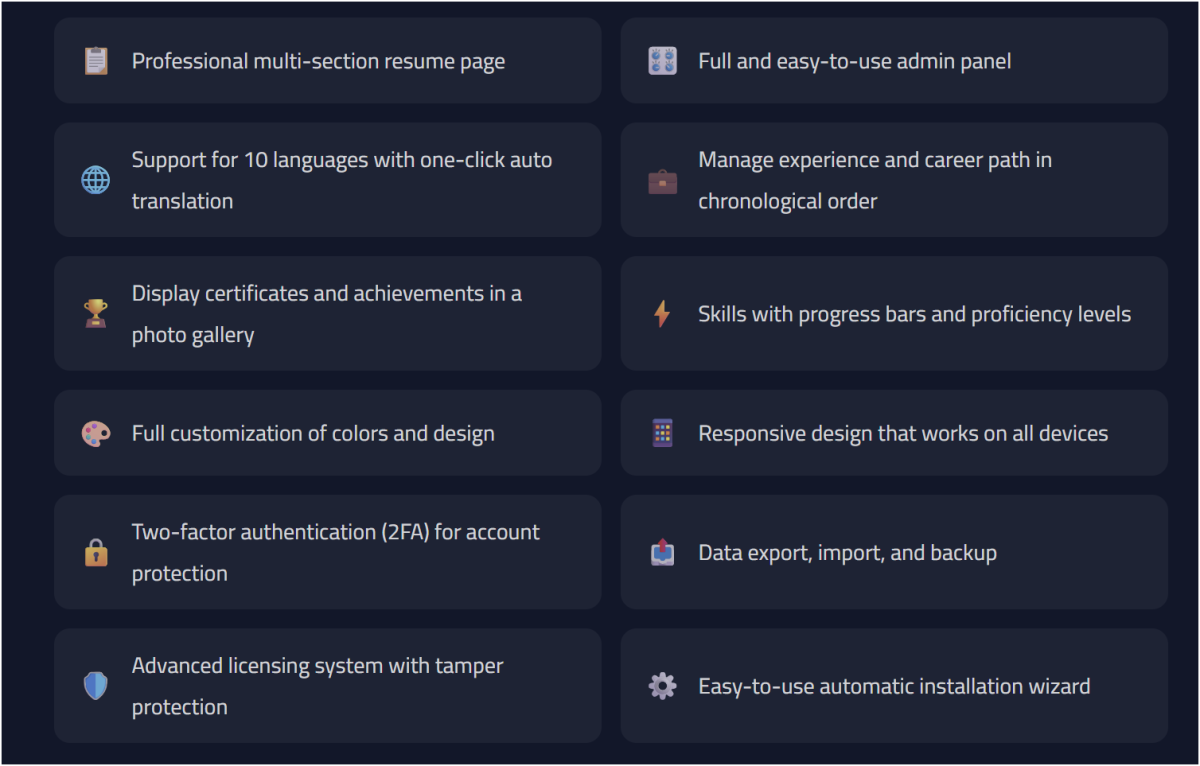1200x766 pixels.
Task: Click 'Full and easy-to-use admin panel' text
Action: pyautogui.click(x=854, y=61)
